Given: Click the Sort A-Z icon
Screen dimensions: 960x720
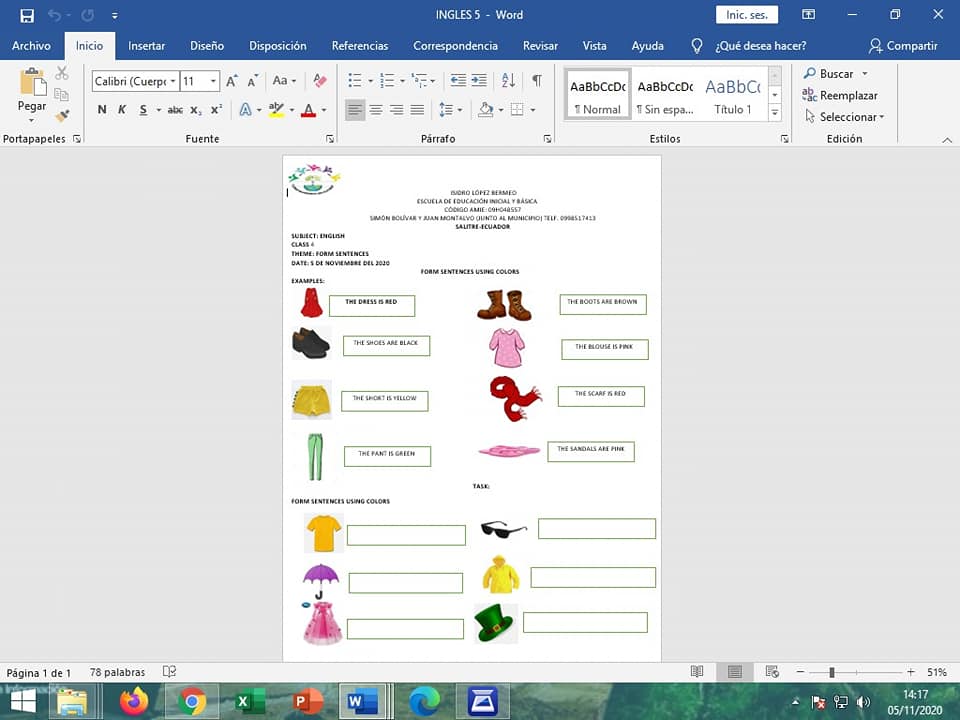Looking at the screenshot, I should [508, 81].
